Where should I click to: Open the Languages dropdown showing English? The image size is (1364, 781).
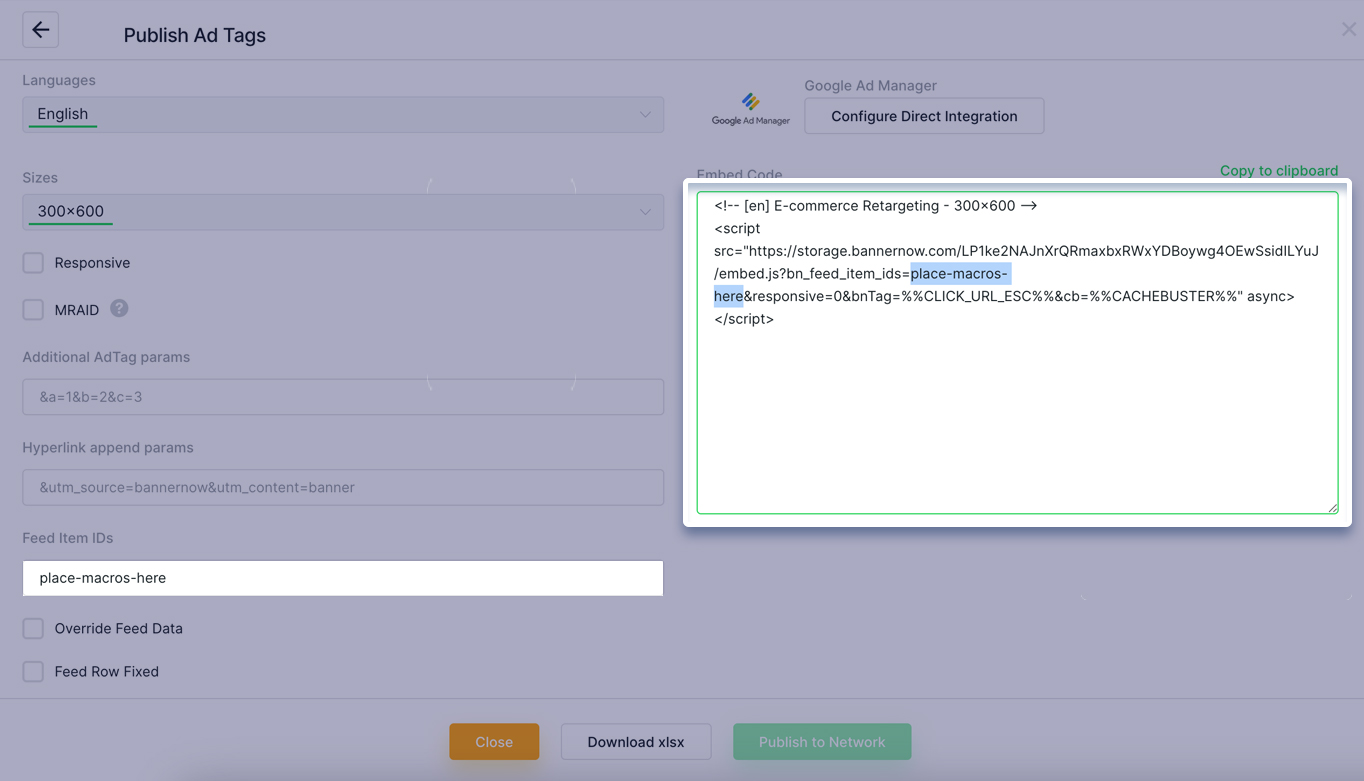(343, 114)
